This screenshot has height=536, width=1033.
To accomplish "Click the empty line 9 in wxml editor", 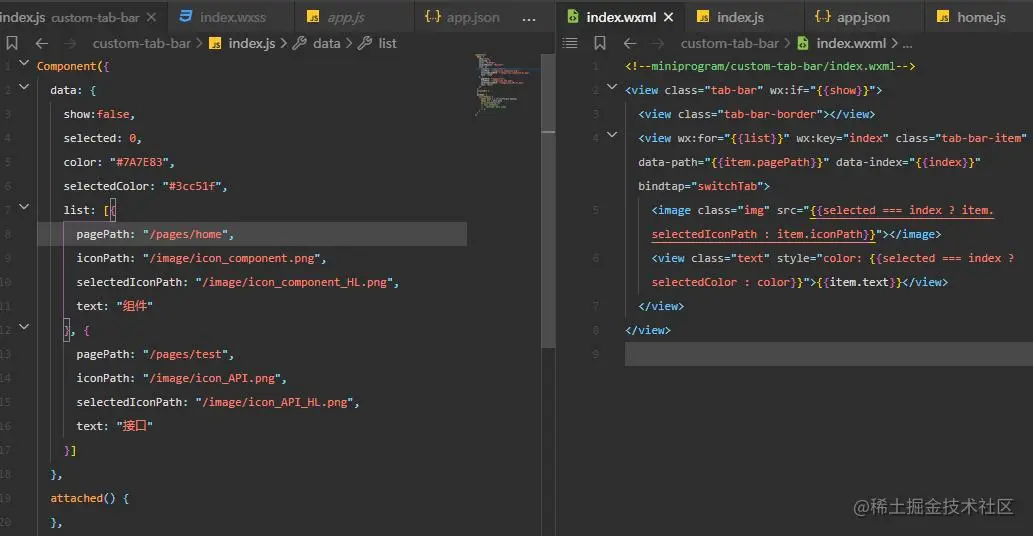I will click(829, 354).
